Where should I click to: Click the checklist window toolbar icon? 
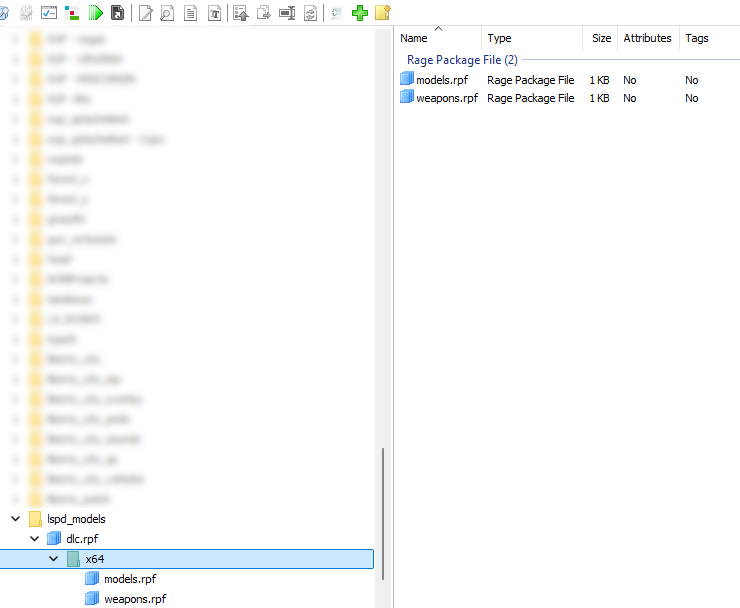tap(48, 13)
